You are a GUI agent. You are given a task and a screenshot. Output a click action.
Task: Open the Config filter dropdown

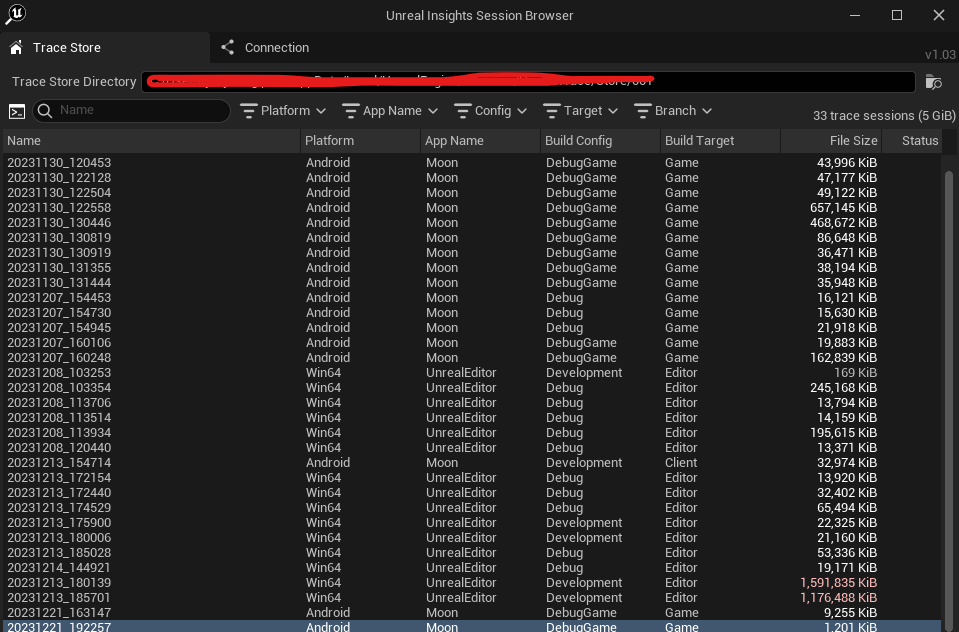click(x=490, y=111)
